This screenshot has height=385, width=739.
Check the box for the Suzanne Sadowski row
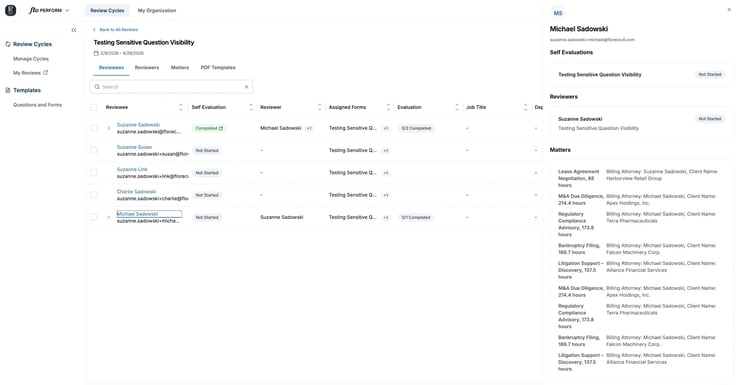(94, 128)
